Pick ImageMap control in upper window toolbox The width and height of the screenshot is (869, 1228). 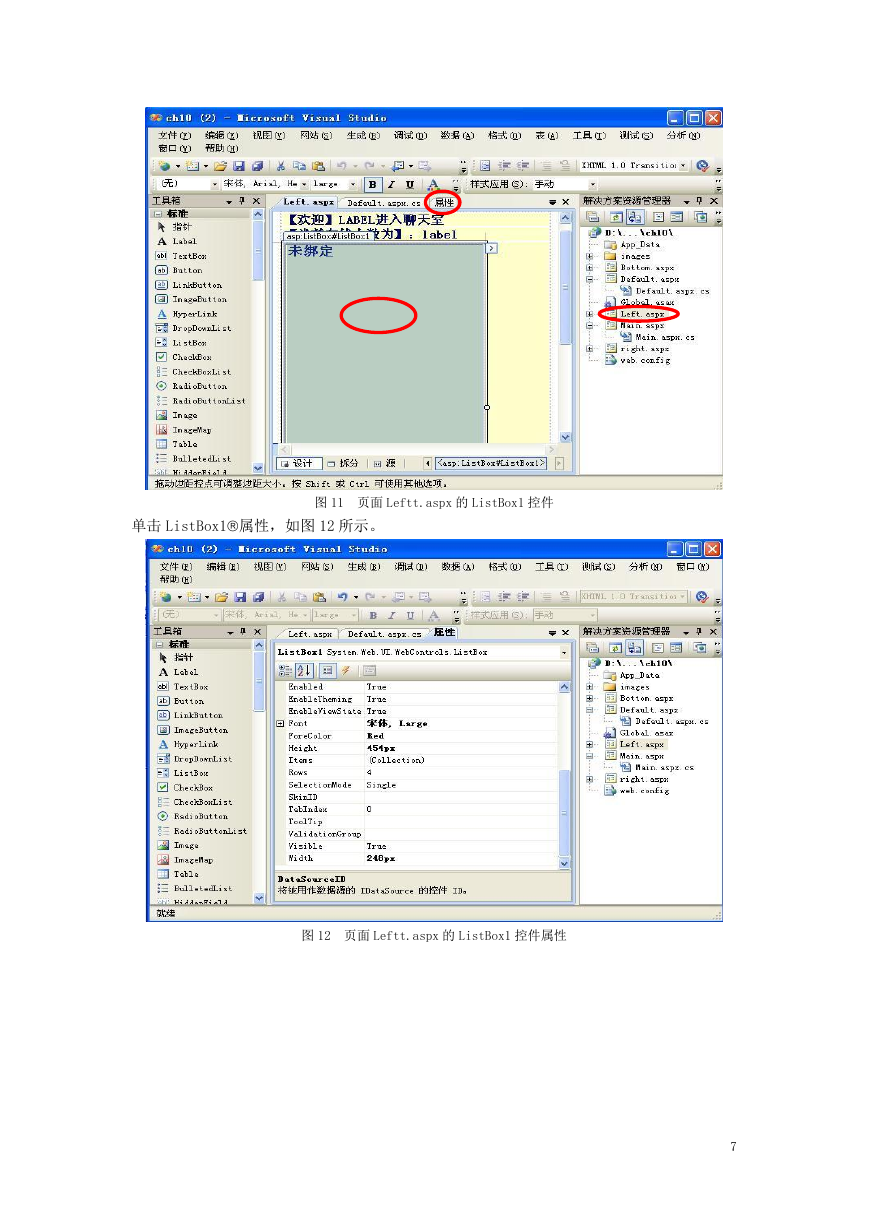click(185, 430)
